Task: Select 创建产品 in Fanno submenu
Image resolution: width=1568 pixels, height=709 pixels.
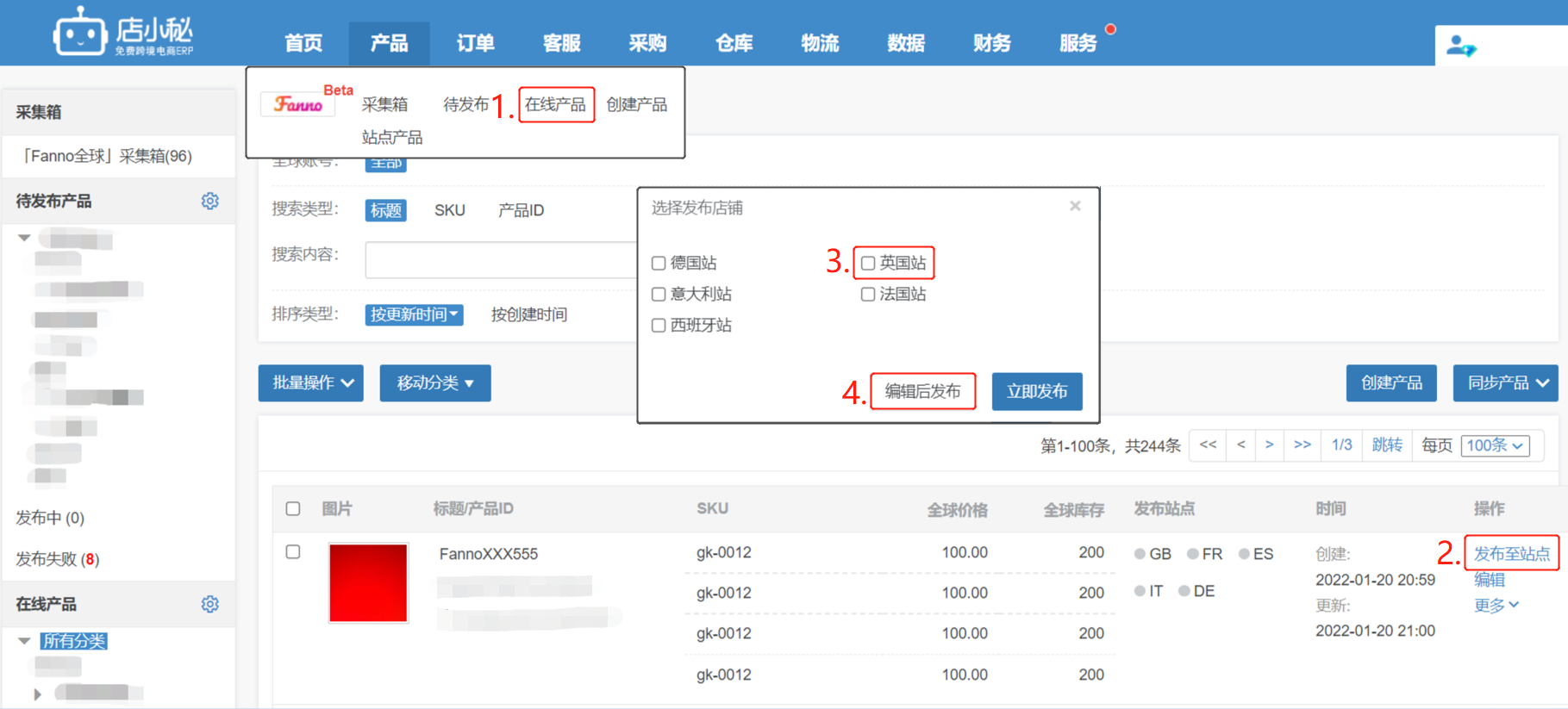Action: (637, 104)
